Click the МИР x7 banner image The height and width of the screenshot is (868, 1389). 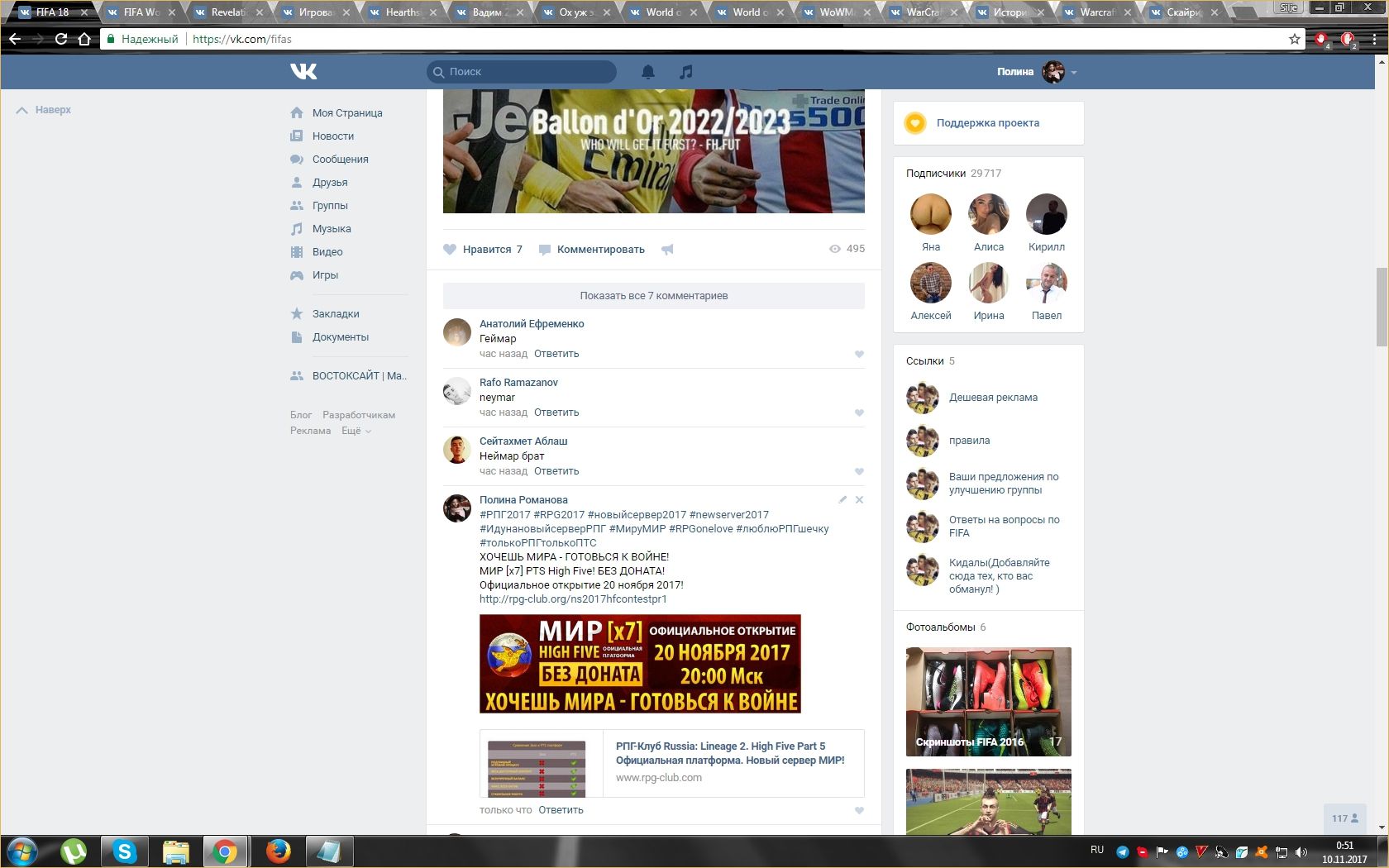(x=640, y=664)
